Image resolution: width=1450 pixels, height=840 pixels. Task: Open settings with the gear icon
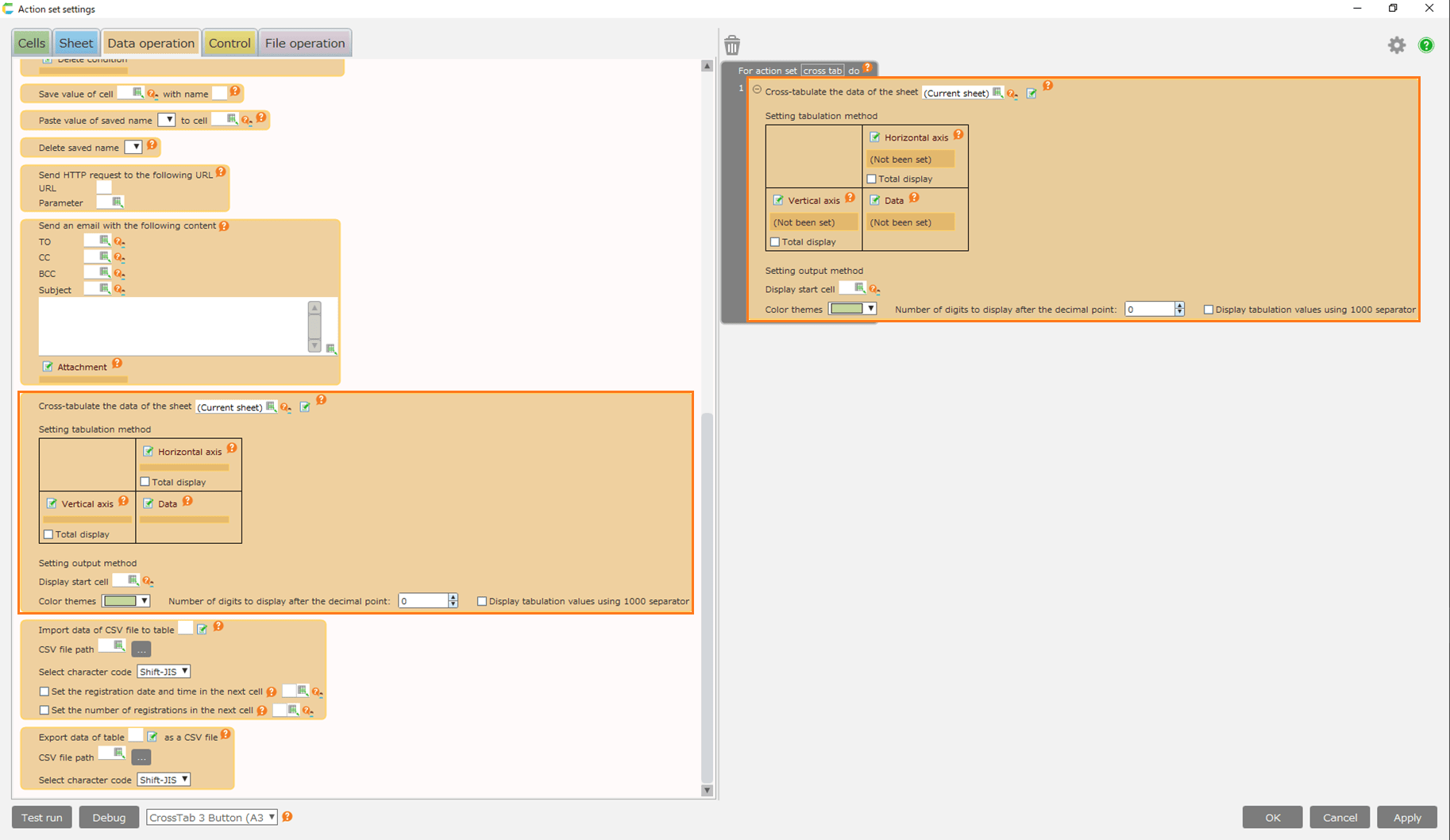[x=1396, y=45]
